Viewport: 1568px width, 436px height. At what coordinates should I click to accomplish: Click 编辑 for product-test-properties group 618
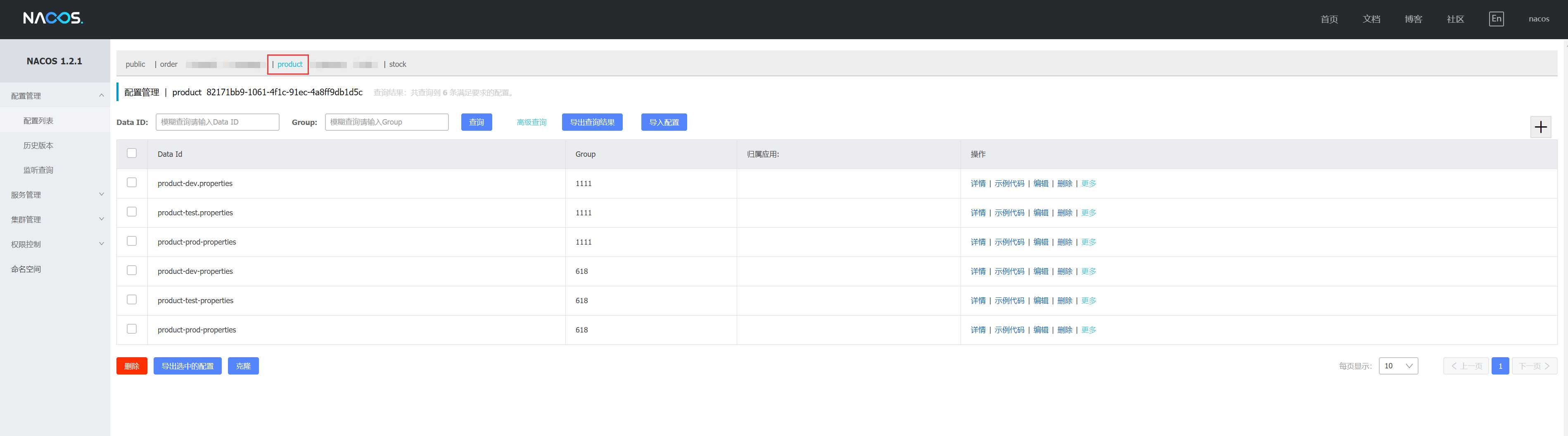[1040, 300]
